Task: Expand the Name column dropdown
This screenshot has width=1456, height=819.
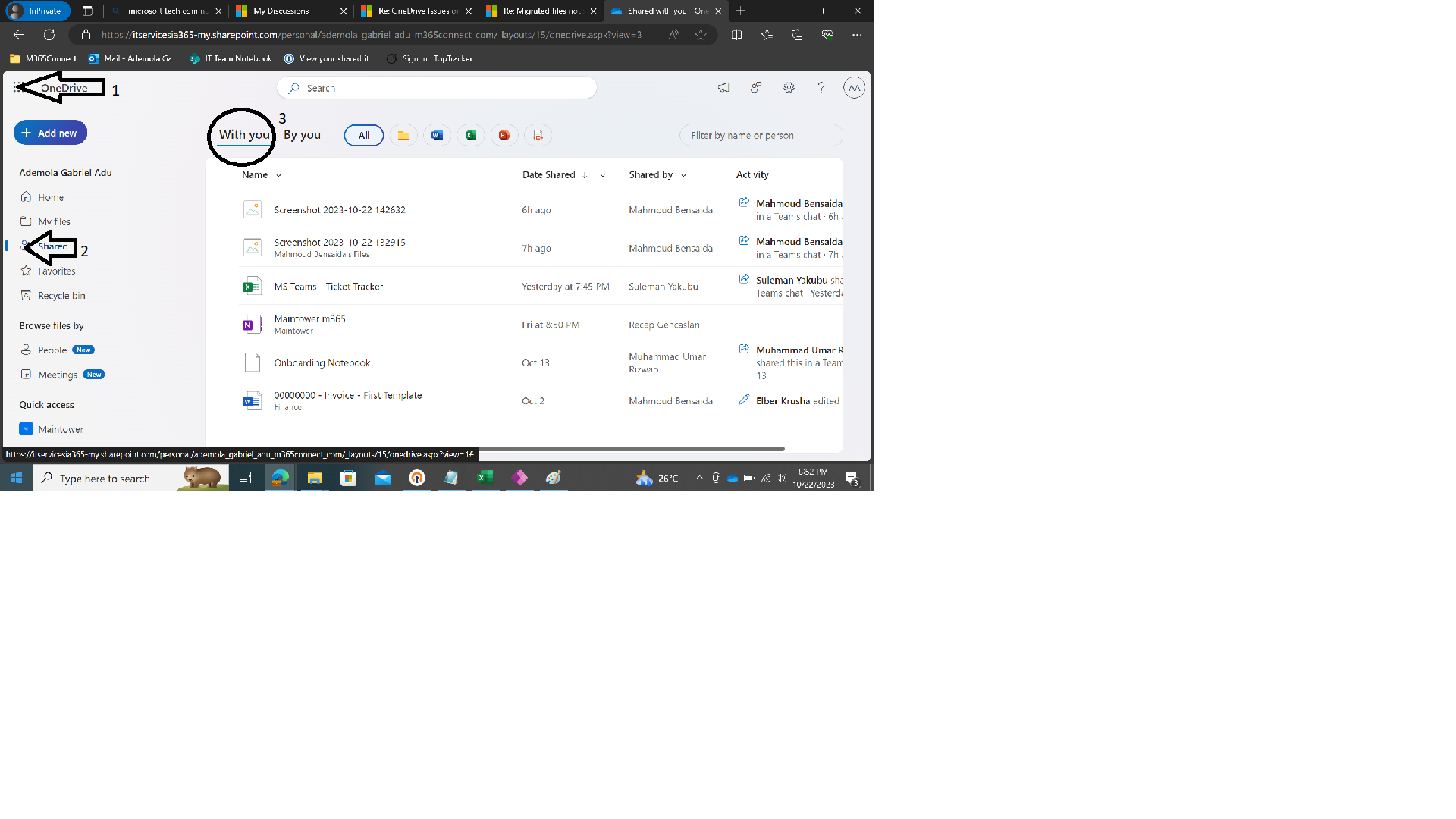Action: [278, 175]
